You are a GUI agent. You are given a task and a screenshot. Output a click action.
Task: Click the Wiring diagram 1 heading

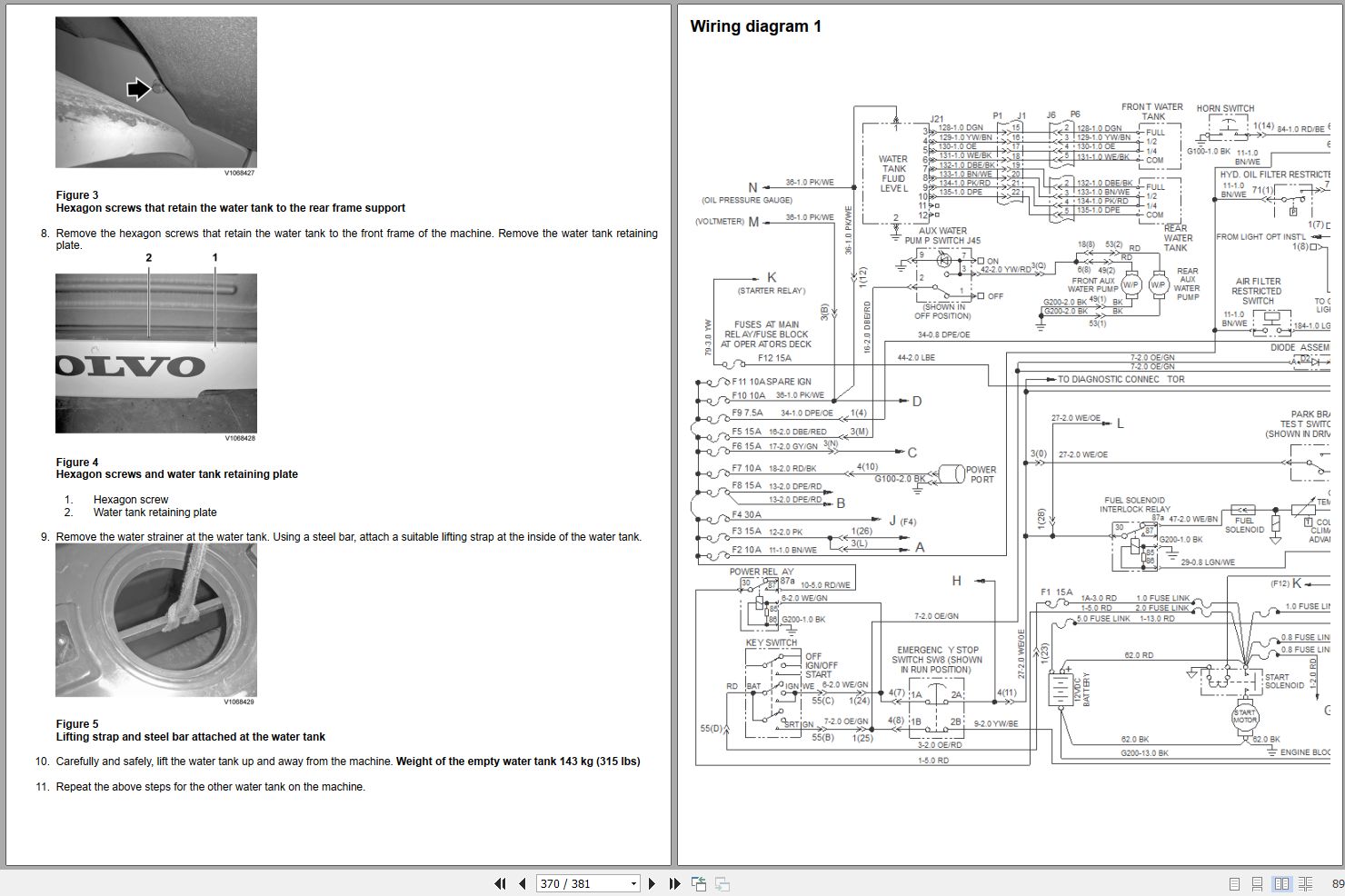coord(756,25)
